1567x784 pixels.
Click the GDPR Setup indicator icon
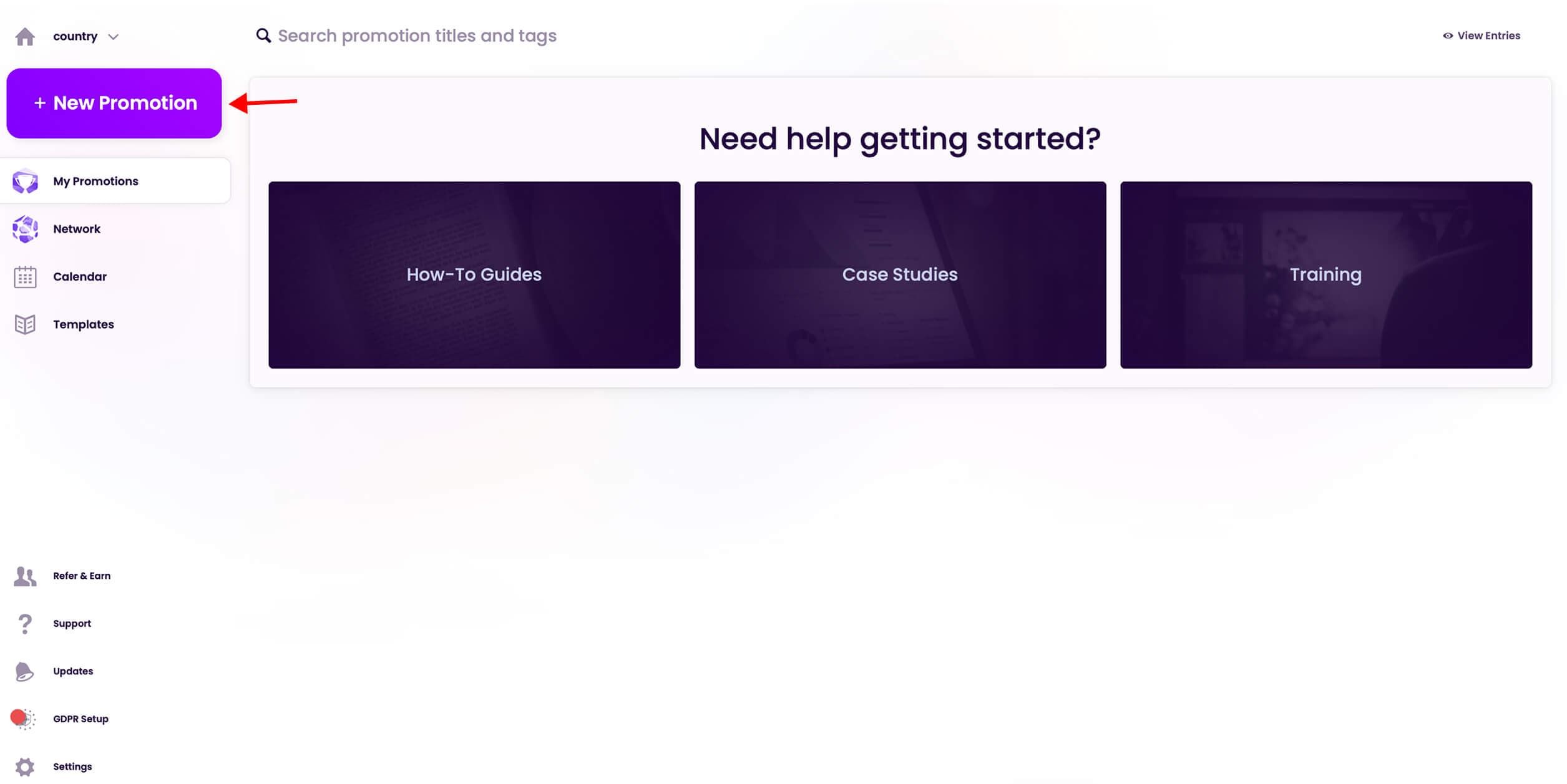[24, 719]
